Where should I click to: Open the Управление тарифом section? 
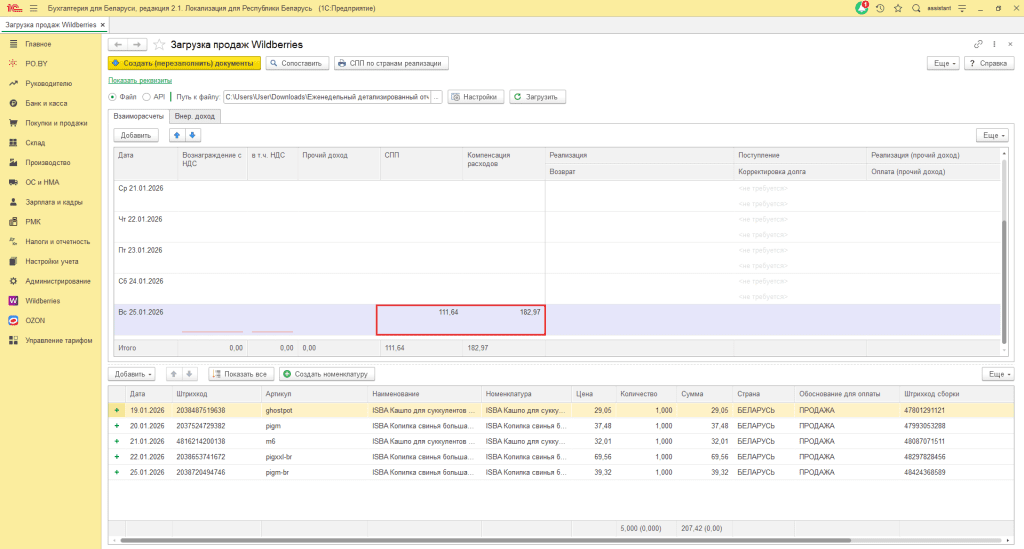coord(59,340)
